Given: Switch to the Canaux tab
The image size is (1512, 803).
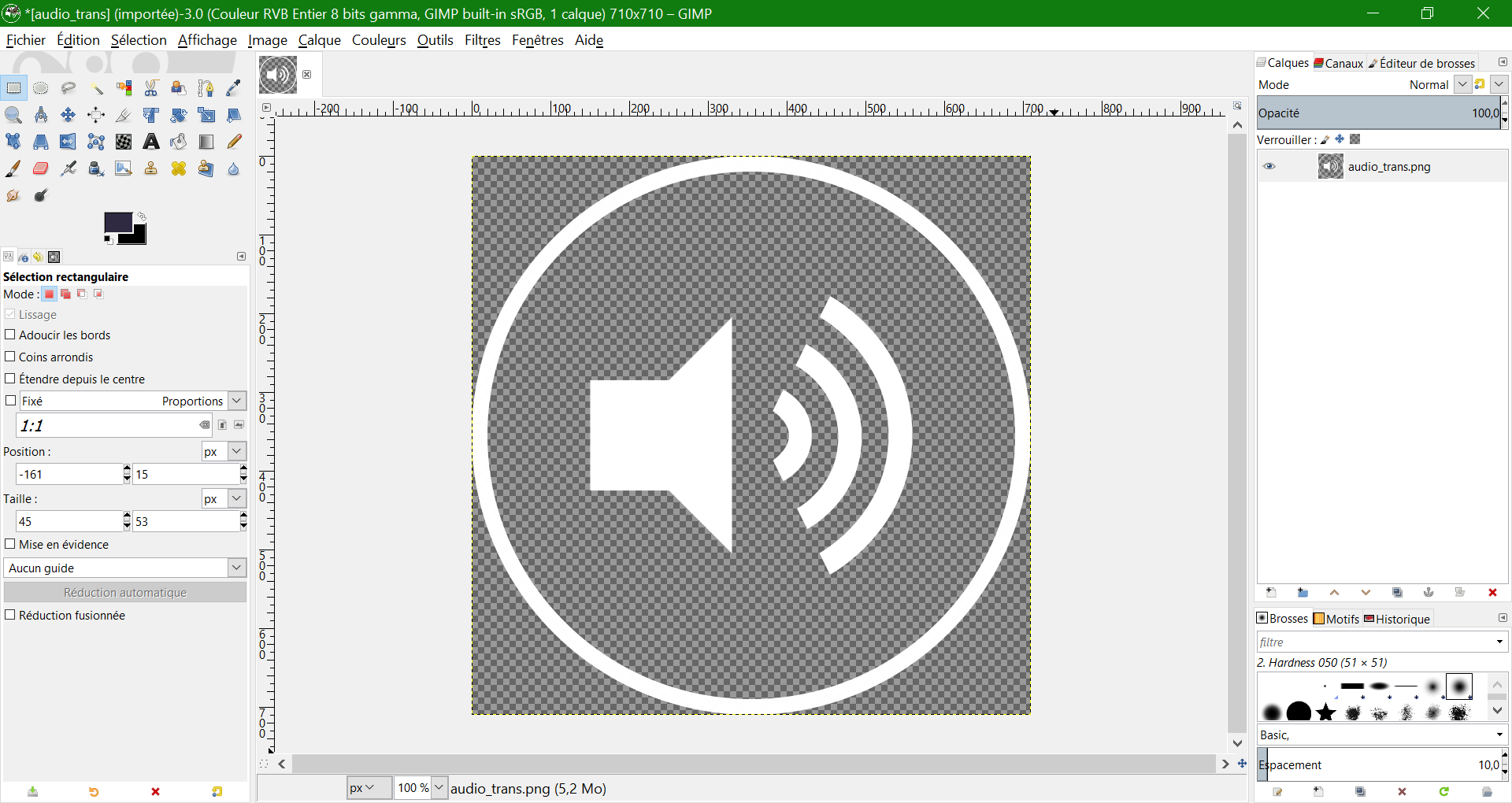Looking at the screenshot, I should 1338,63.
